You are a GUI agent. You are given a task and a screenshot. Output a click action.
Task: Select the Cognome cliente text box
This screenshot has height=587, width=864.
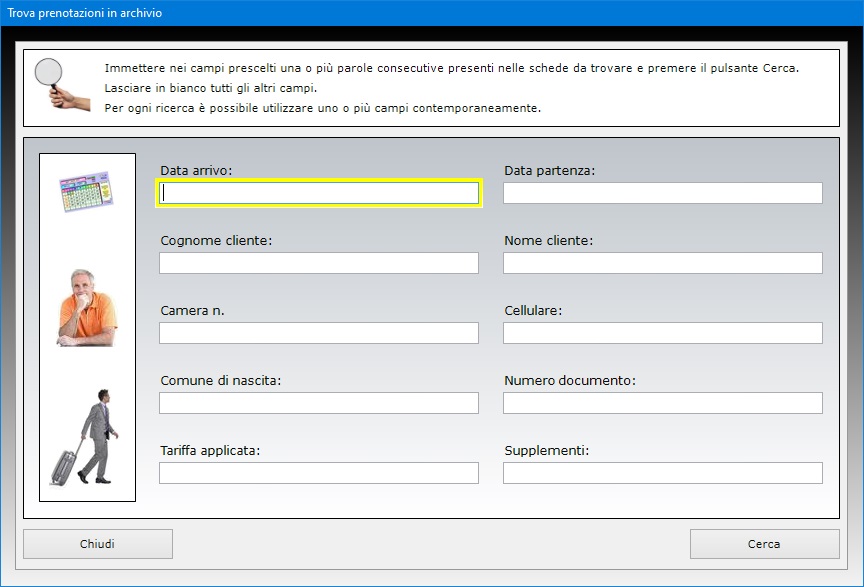tap(319, 263)
